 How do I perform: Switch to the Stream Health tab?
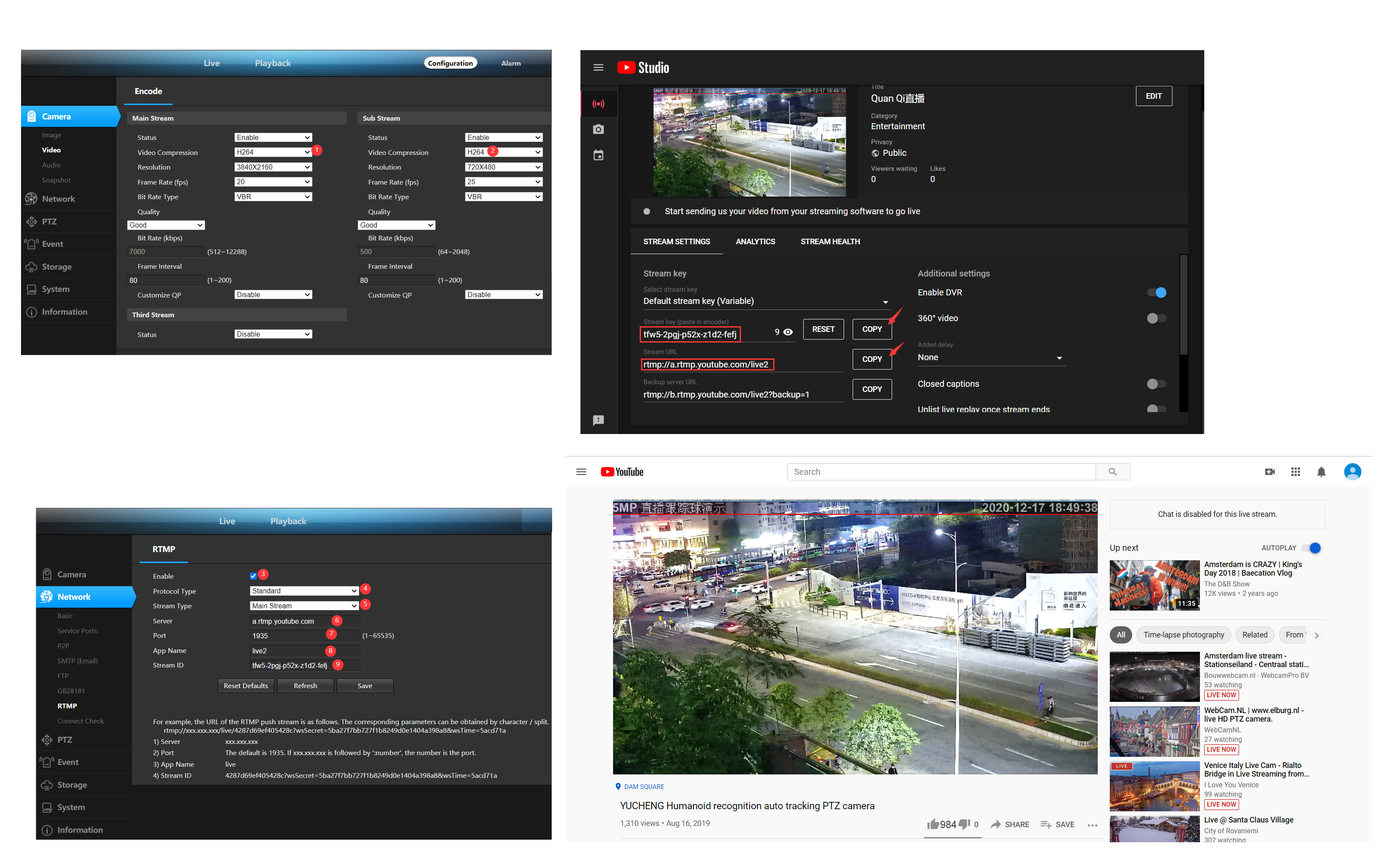pos(829,242)
